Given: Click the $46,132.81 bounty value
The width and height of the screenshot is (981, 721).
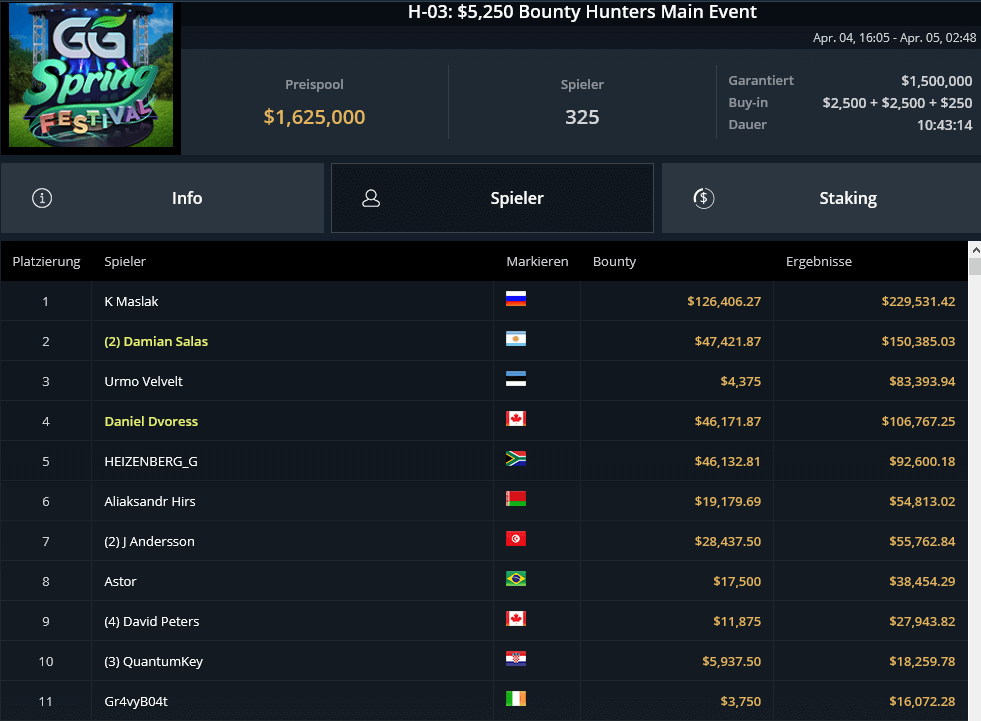Looking at the screenshot, I should tap(728, 462).
